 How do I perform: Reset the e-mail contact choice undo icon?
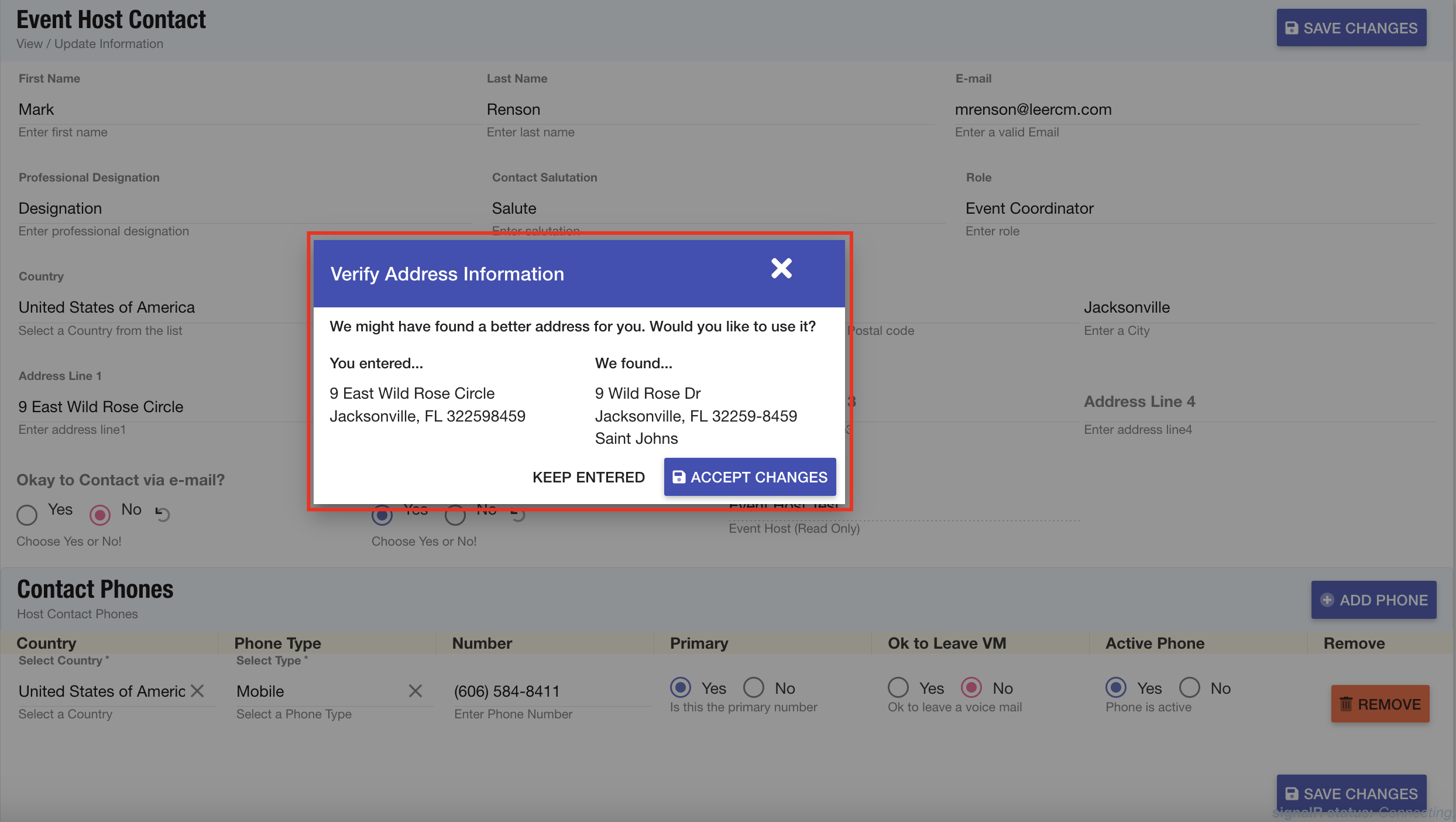(x=163, y=514)
